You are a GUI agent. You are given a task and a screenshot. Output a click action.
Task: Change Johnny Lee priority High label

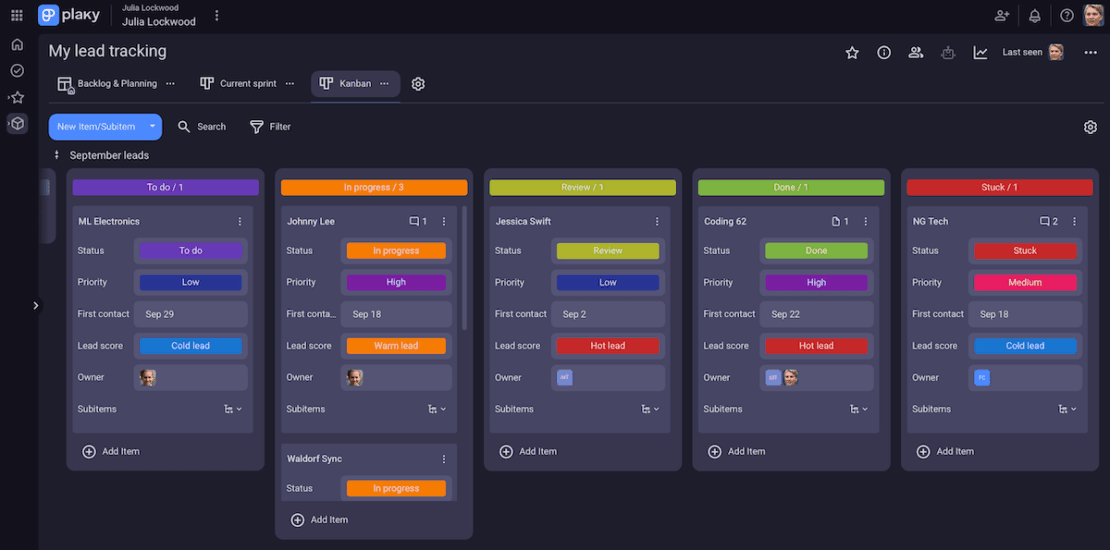coord(396,282)
